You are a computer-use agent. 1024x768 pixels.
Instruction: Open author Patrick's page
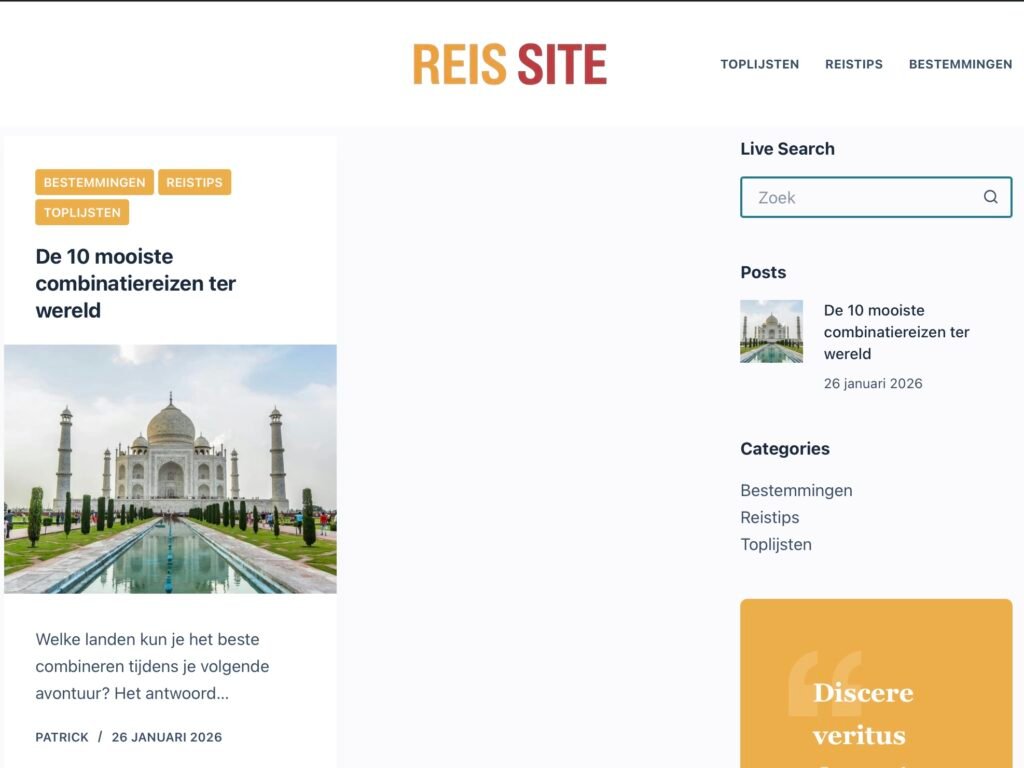(x=61, y=737)
